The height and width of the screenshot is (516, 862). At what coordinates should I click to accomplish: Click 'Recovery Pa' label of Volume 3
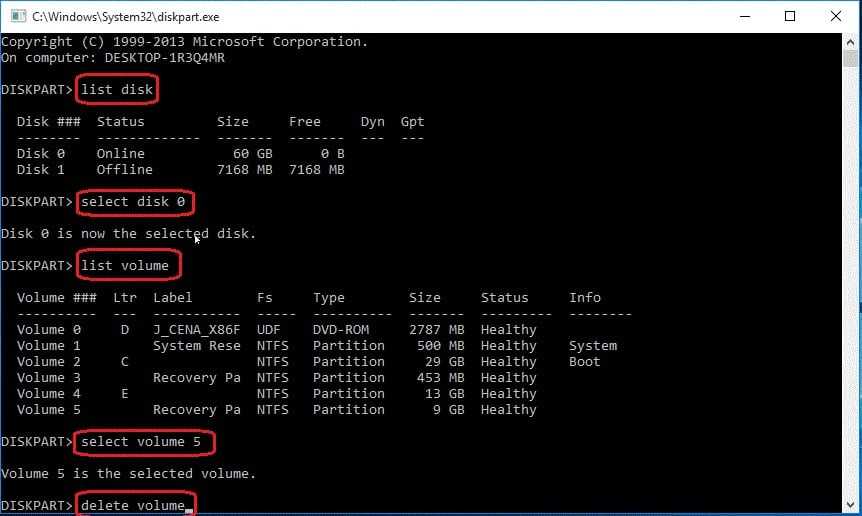pyautogui.click(x=196, y=377)
